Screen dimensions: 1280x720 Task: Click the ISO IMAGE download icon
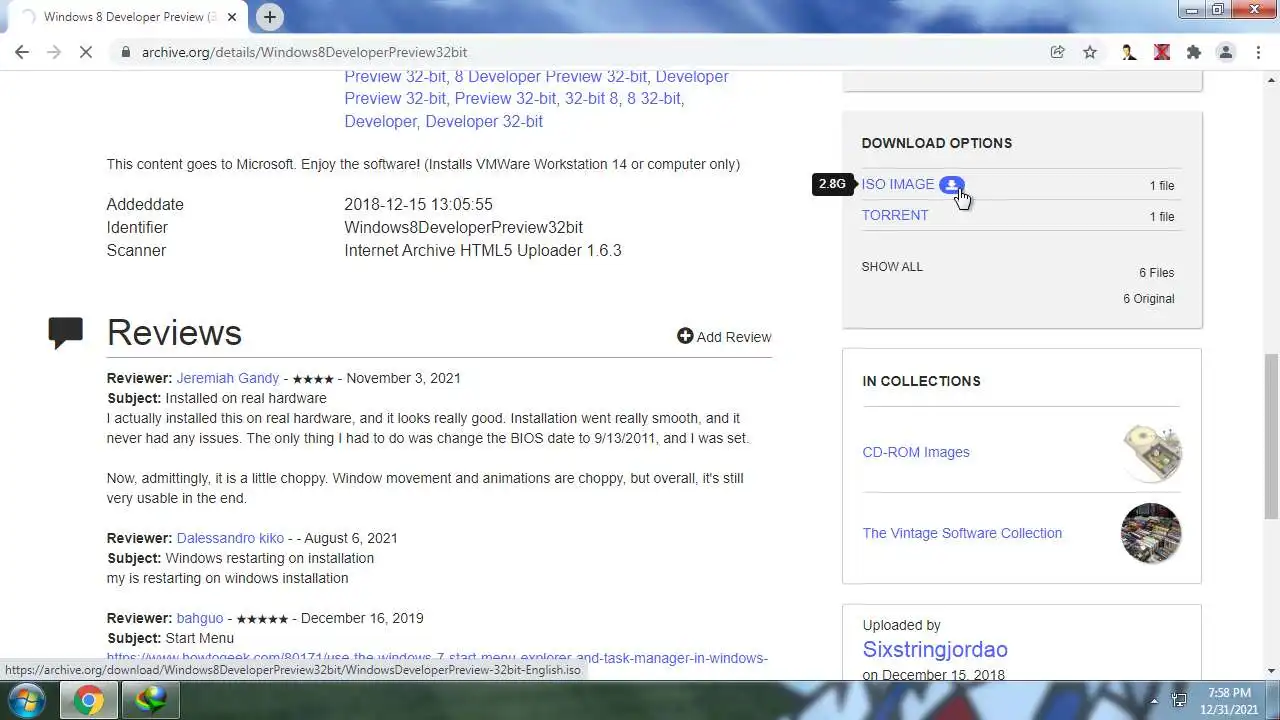click(952, 184)
